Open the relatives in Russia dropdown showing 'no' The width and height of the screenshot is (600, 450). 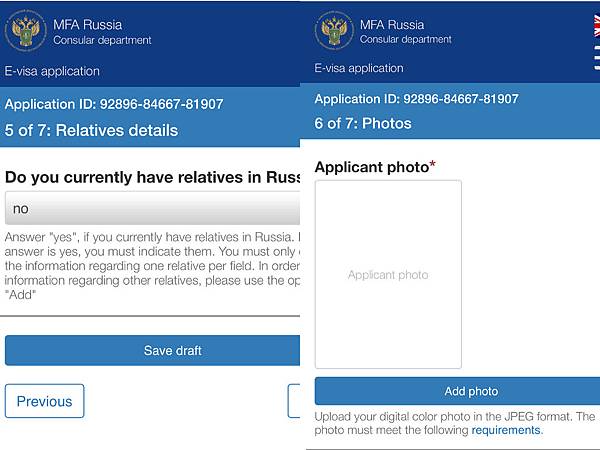[x=152, y=209]
